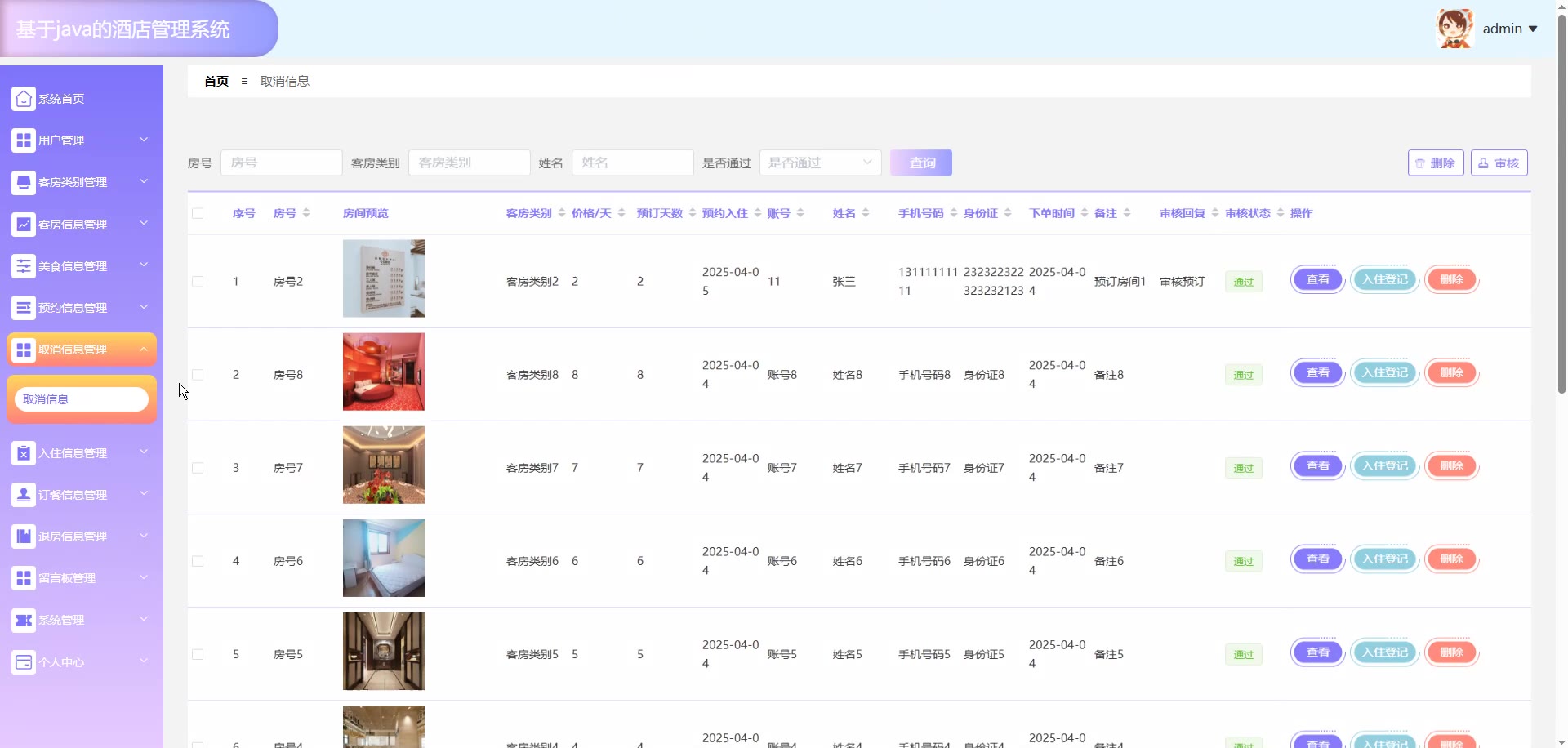The height and width of the screenshot is (748, 1568).
Task: Expand 入住信息管理 menu chevron
Action: tap(144, 452)
